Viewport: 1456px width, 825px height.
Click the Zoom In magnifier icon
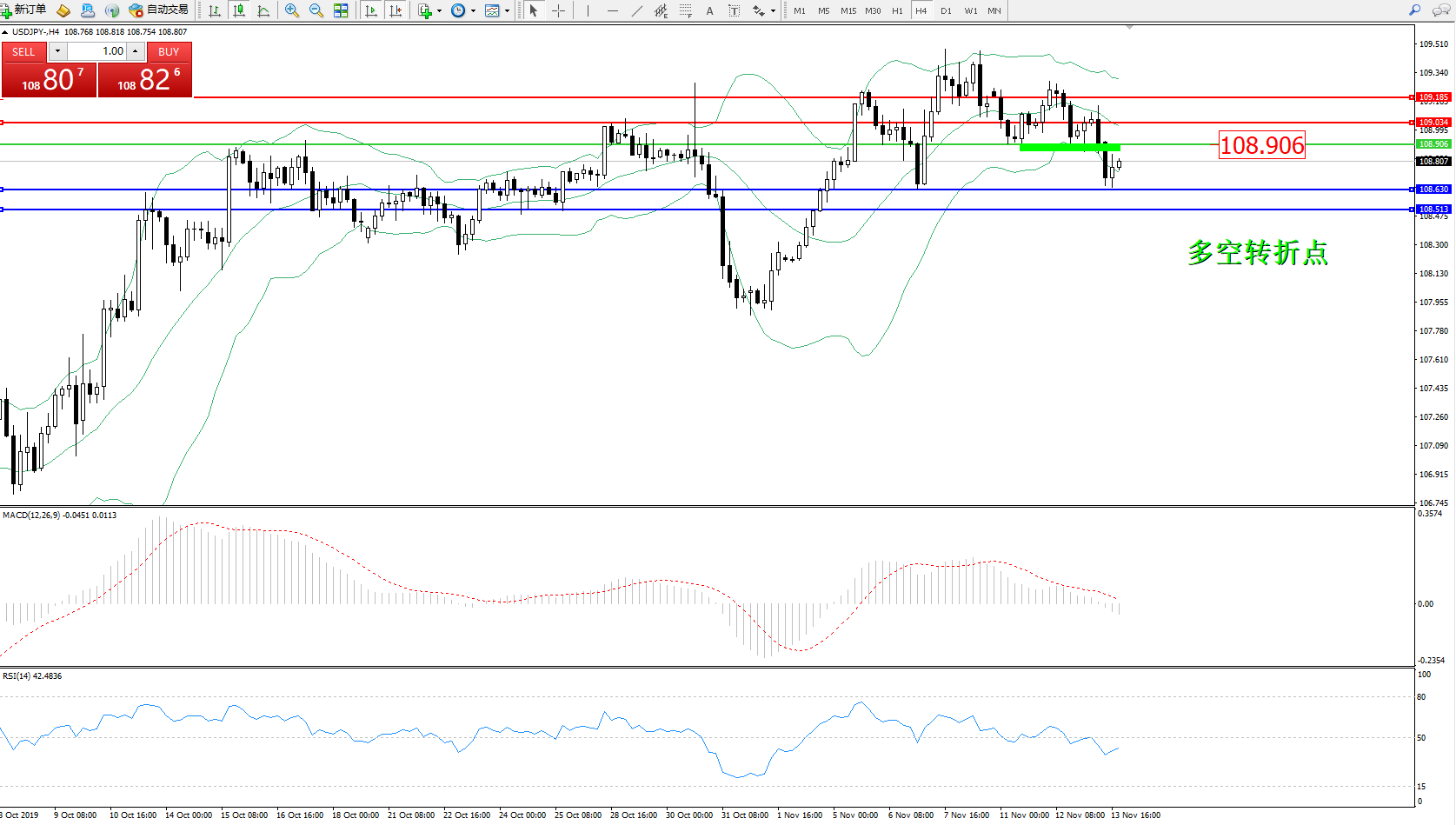coord(292,10)
